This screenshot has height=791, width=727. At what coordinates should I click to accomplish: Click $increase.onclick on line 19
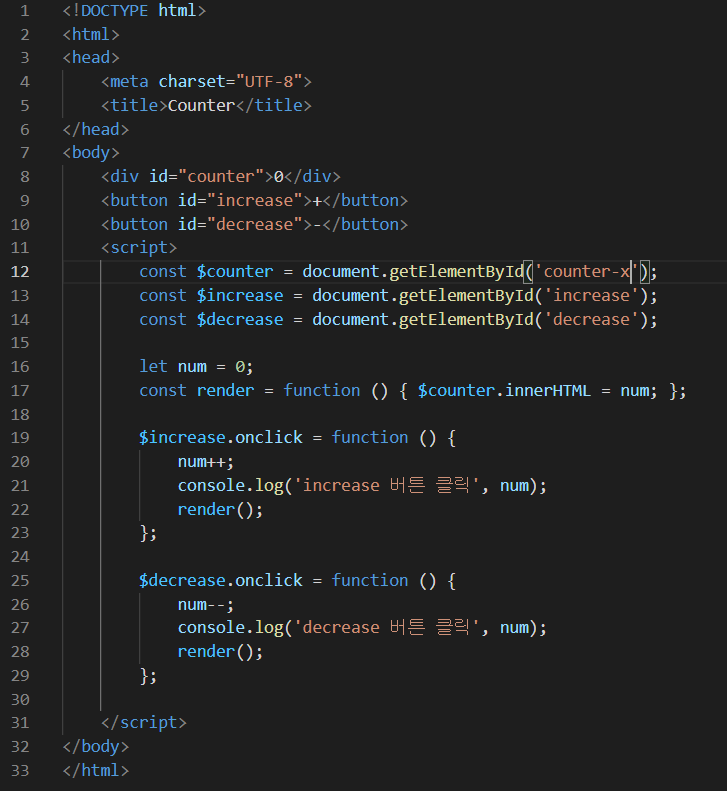[x=221, y=437]
